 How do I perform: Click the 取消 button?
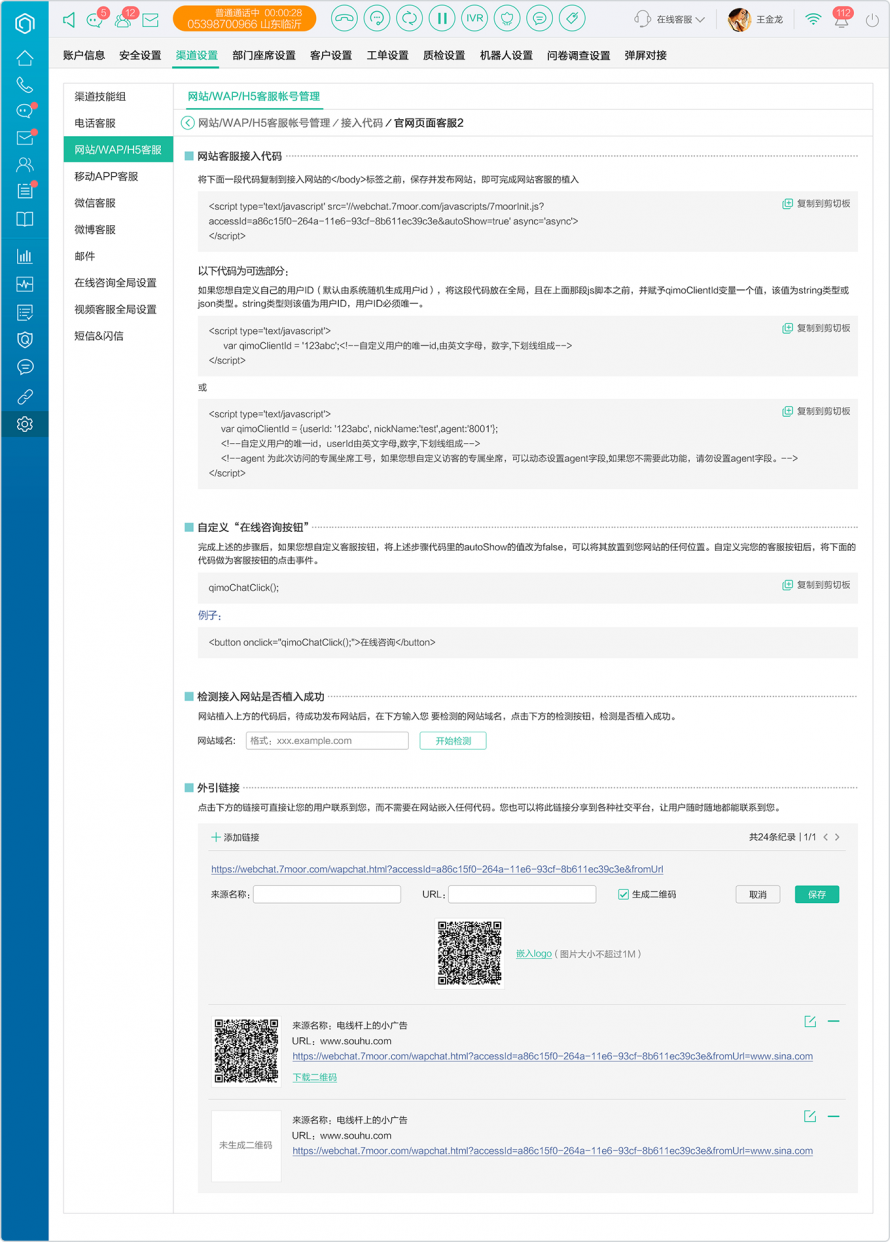click(758, 895)
